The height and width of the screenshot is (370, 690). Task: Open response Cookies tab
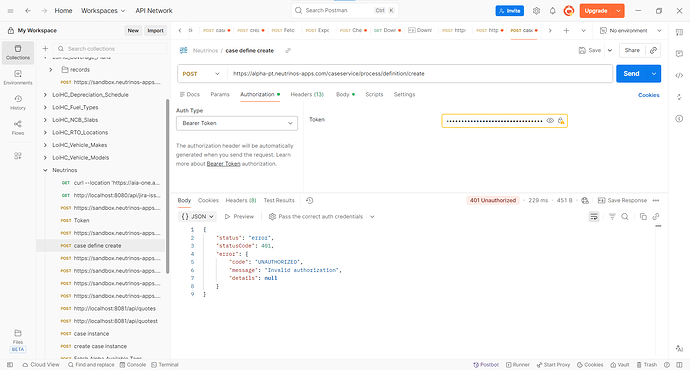[208, 200]
